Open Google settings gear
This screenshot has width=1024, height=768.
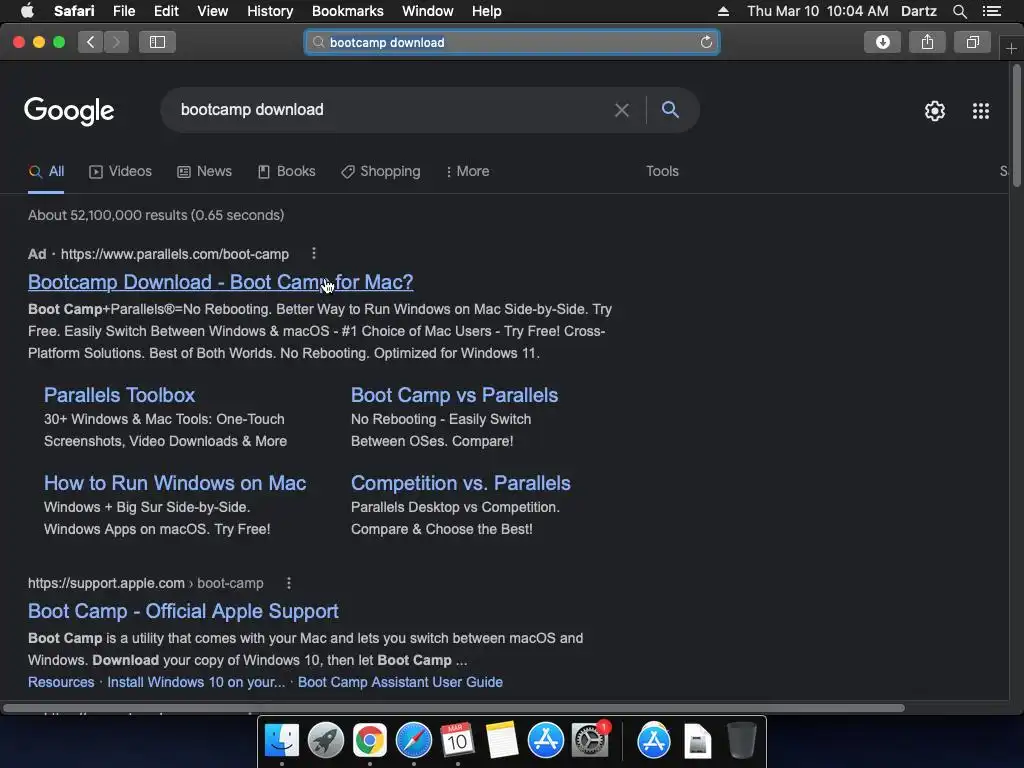pyautogui.click(x=935, y=111)
